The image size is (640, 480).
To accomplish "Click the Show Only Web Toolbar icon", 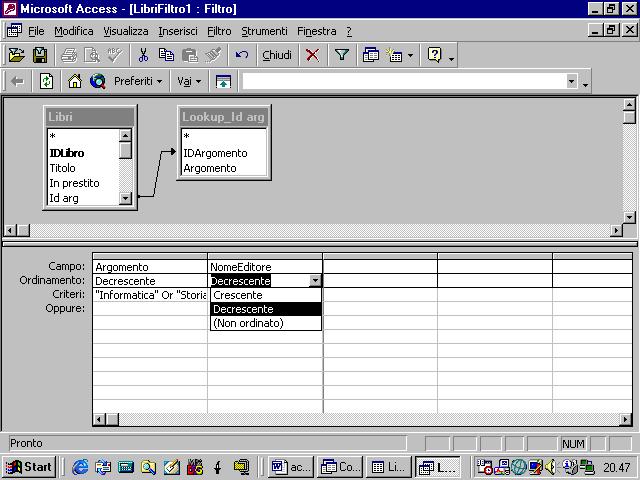I will click(x=223, y=81).
